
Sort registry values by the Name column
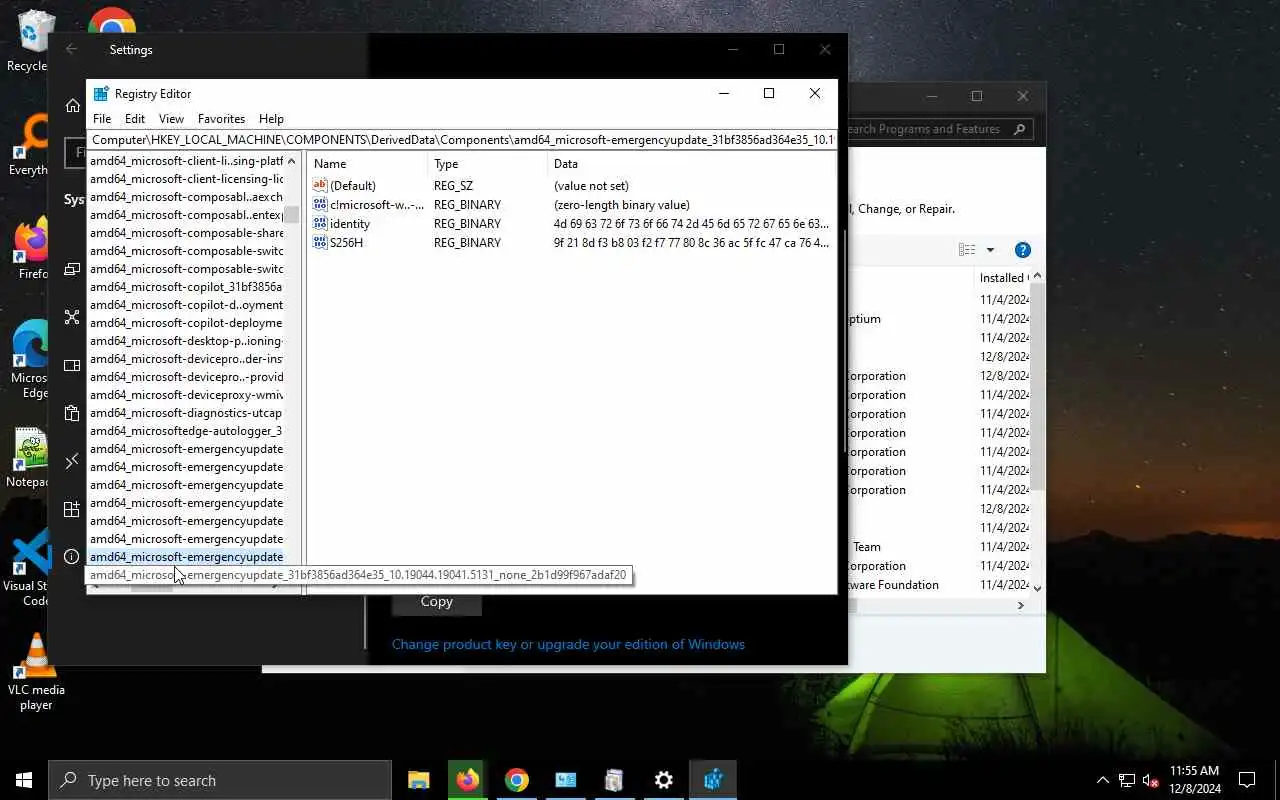pyautogui.click(x=368, y=164)
